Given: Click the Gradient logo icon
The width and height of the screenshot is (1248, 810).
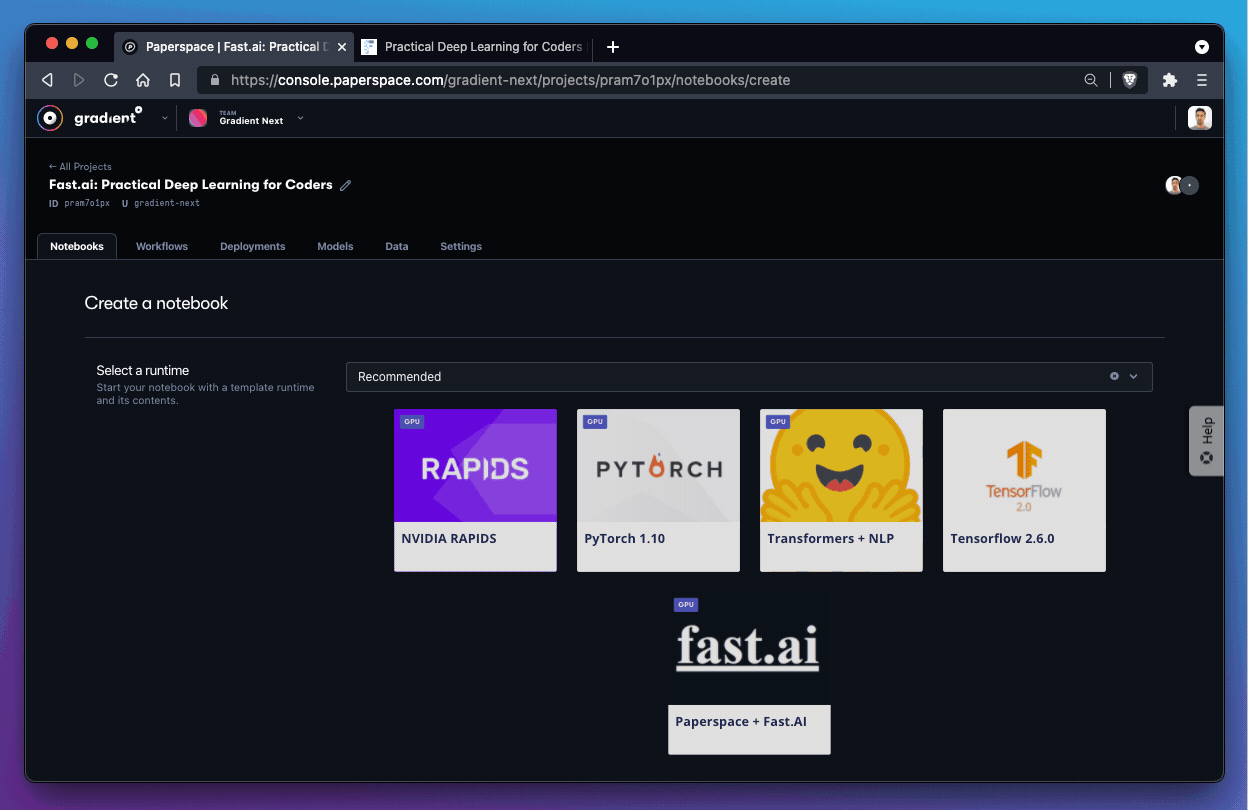Looking at the screenshot, I should pyautogui.click(x=49, y=118).
